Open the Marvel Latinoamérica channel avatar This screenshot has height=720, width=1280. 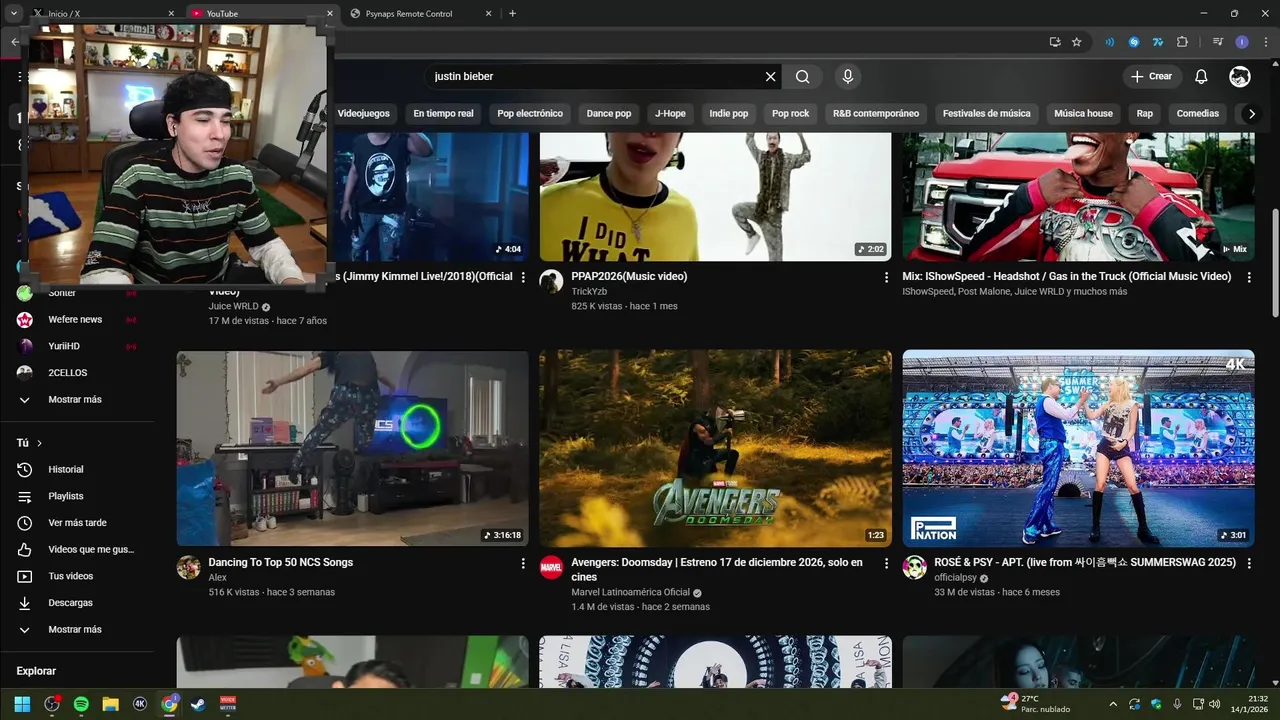pos(552,567)
